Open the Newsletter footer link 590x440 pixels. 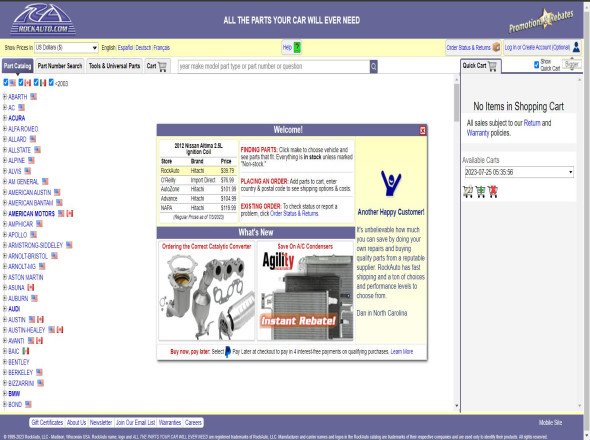[100, 423]
